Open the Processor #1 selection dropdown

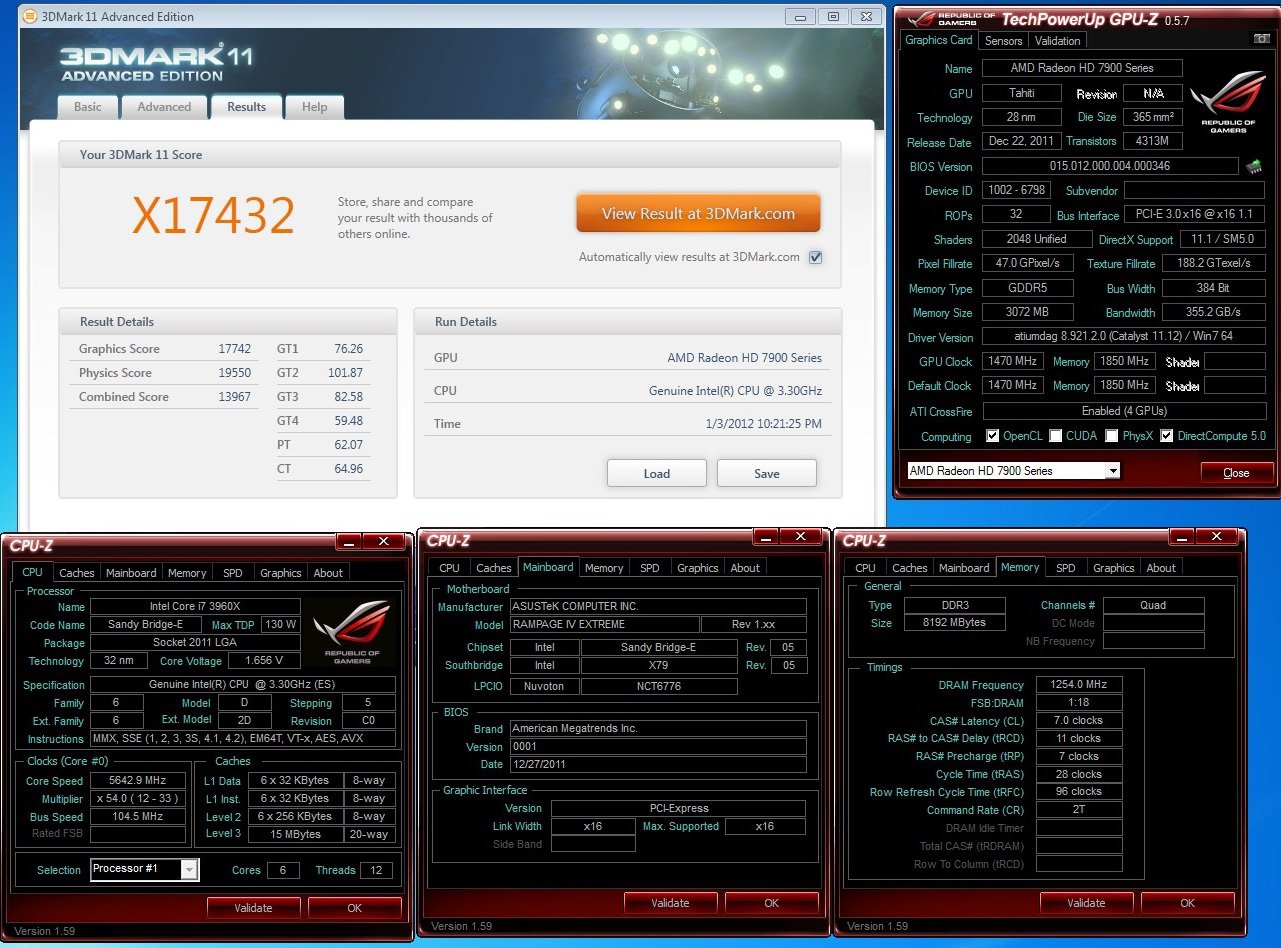pos(189,869)
